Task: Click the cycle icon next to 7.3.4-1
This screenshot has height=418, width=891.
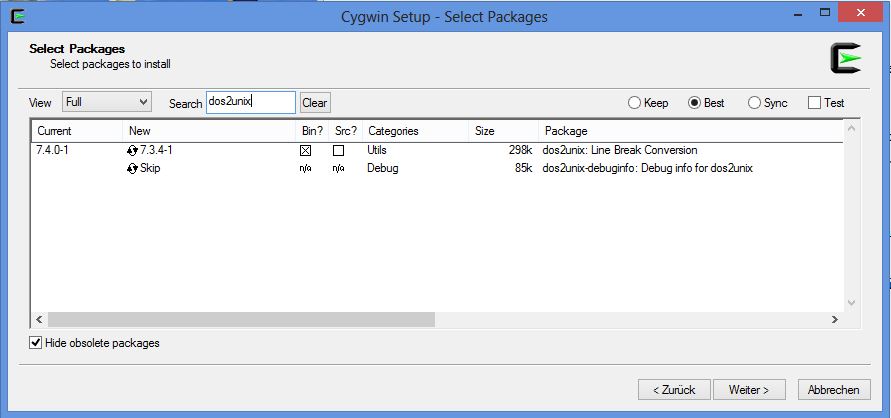Action: pyautogui.click(x=132, y=151)
